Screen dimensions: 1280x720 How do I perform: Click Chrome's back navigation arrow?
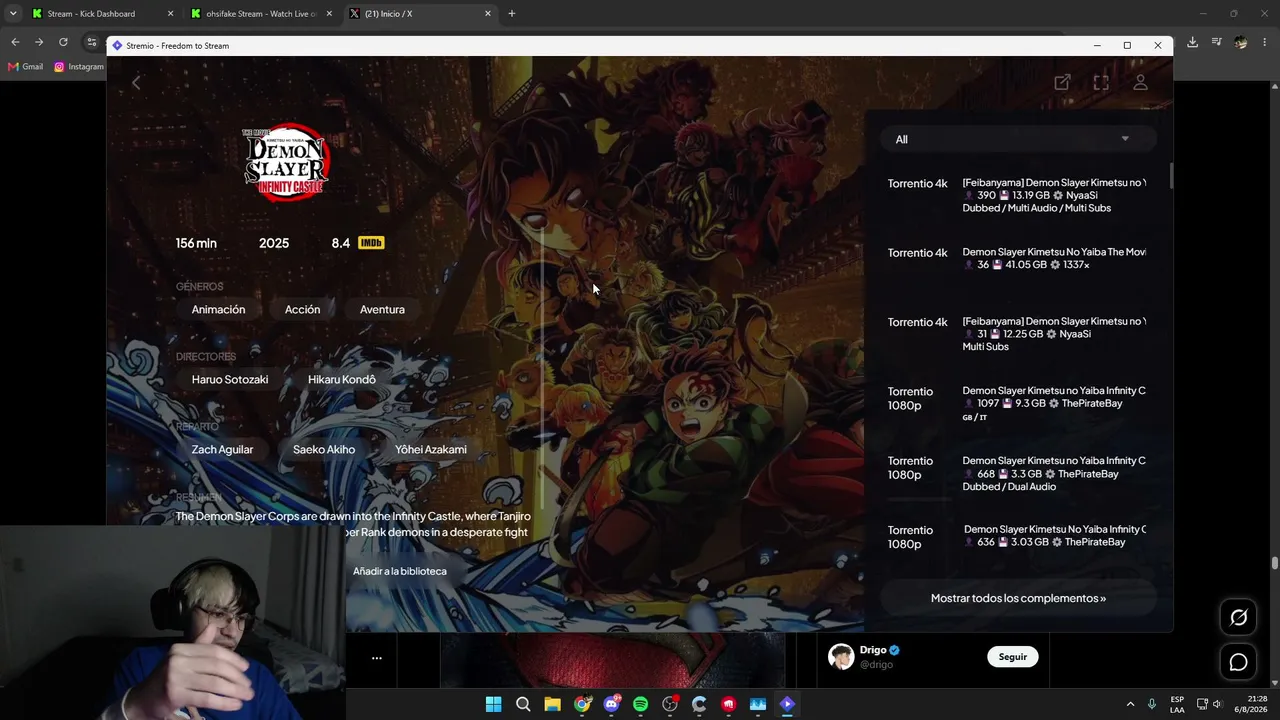tap(15, 42)
